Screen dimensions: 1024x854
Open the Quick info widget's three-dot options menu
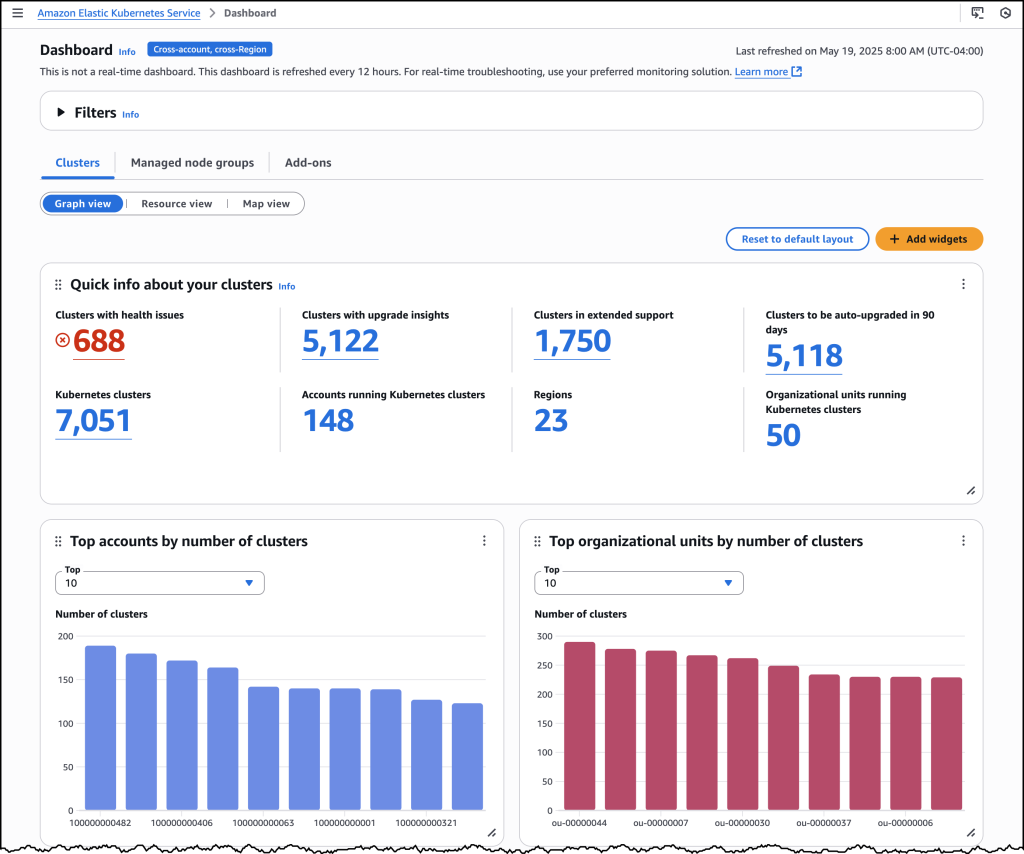[x=963, y=284]
